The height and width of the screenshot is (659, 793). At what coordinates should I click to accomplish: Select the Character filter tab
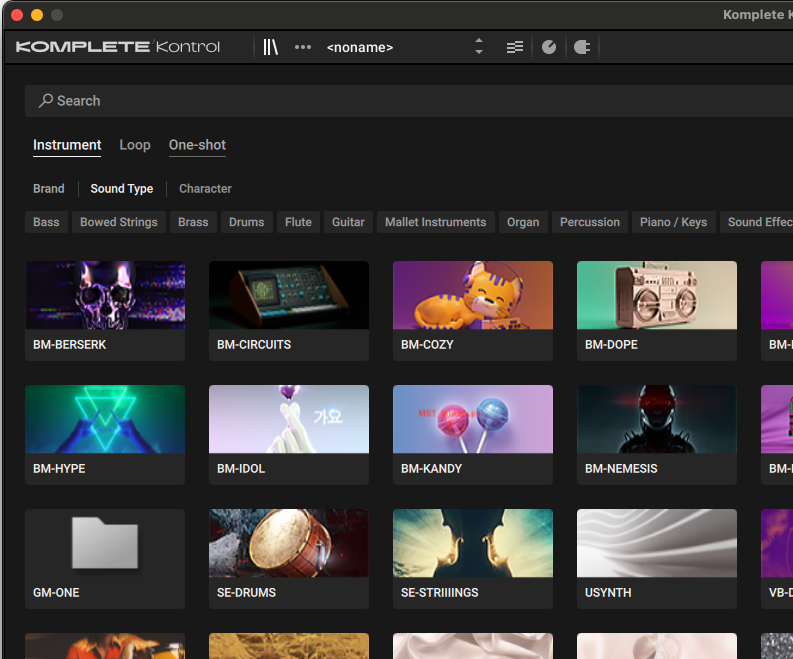click(x=205, y=189)
